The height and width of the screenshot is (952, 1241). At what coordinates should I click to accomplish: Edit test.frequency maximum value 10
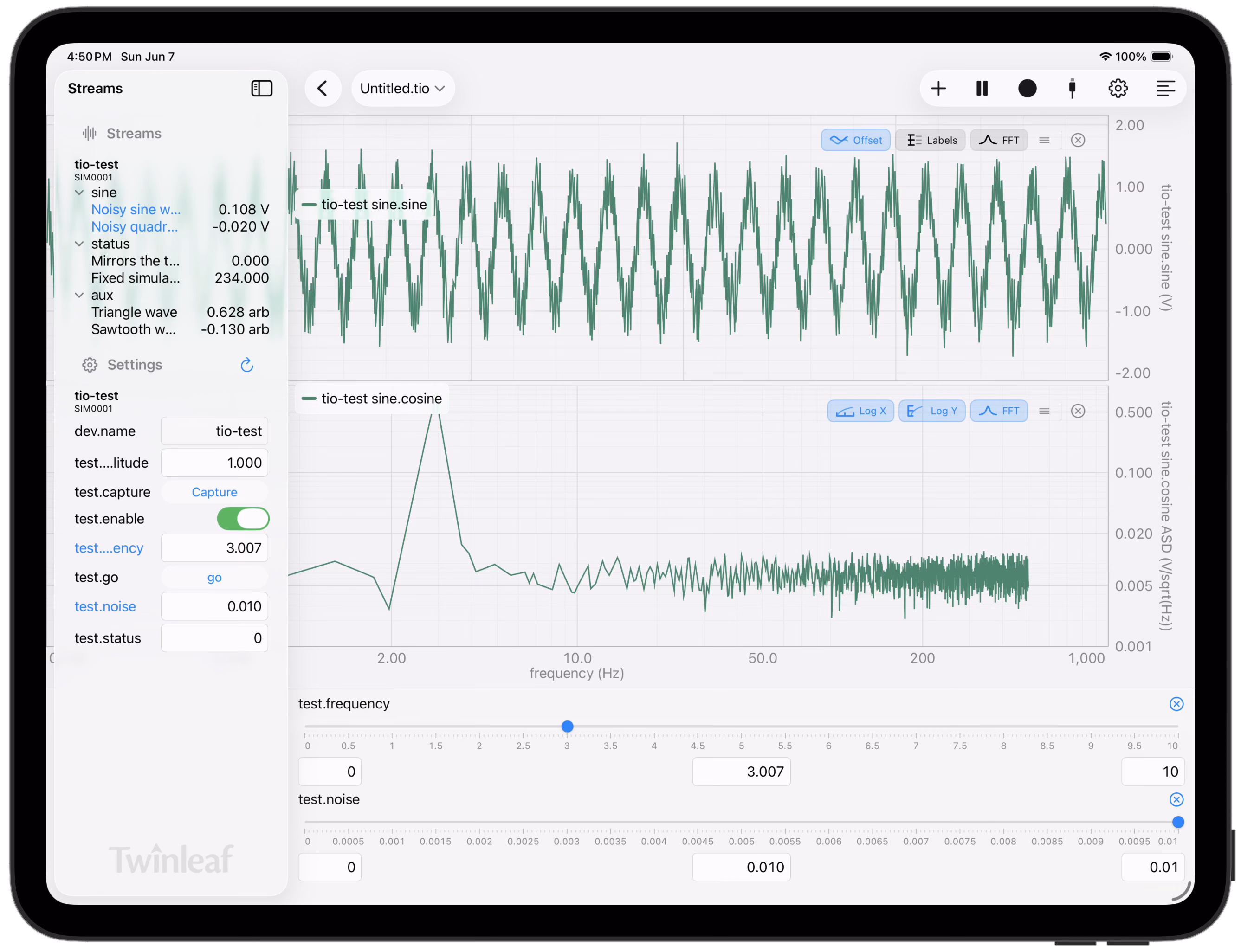[1152, 772]
